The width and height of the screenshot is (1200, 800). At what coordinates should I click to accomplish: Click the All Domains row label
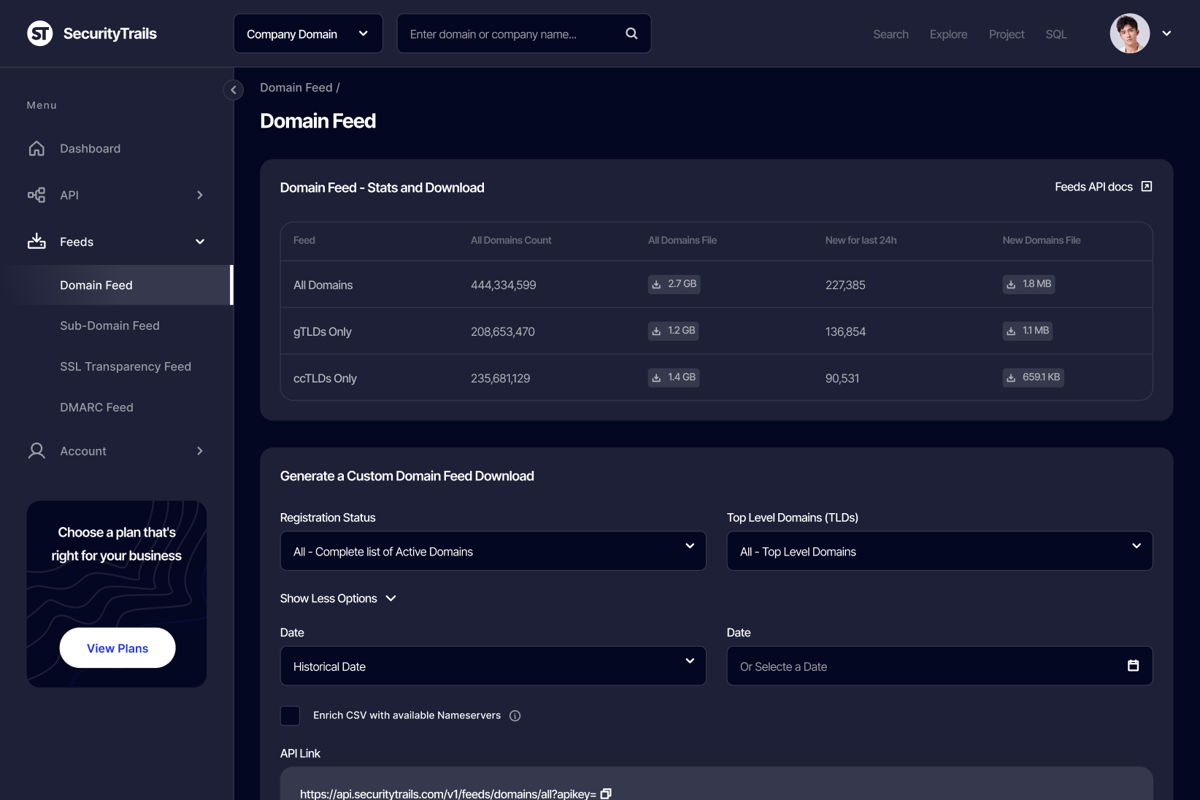pyautogui.click(x=323, y=285)
